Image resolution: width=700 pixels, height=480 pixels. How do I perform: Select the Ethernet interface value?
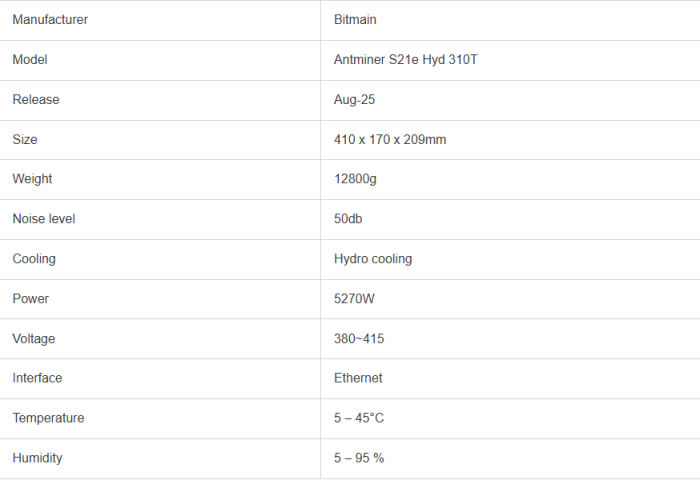coord(358,378)
